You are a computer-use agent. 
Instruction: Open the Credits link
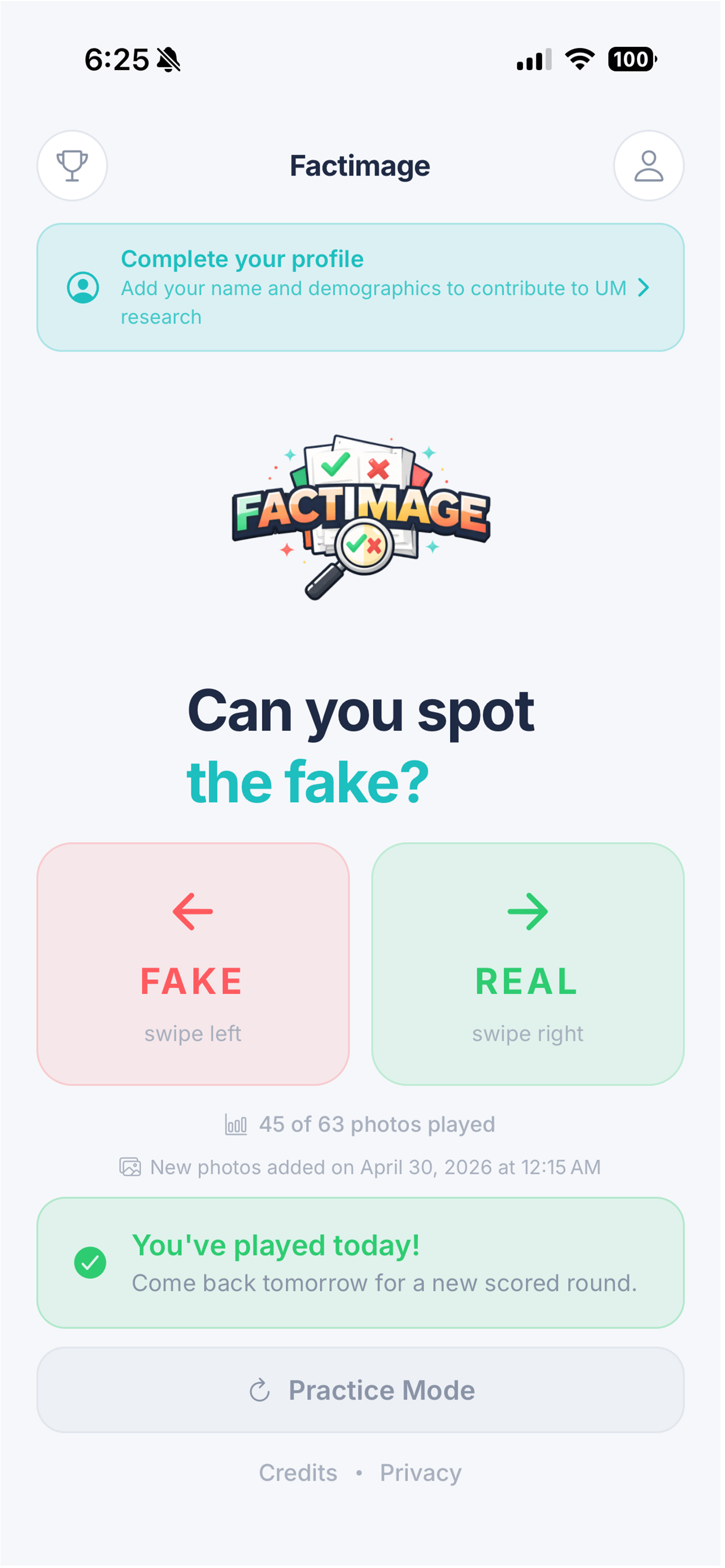pos(298,1473)
